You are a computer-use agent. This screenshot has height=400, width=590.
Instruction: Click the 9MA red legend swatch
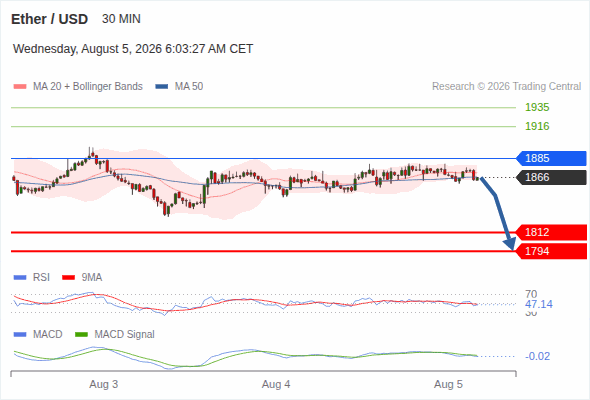(x=68, y=278)
